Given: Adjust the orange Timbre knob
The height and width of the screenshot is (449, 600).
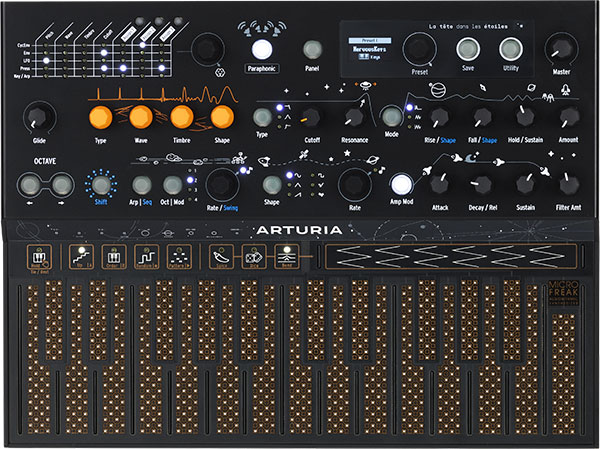Looking at the screenshot, I should click(x=182, y=117).
